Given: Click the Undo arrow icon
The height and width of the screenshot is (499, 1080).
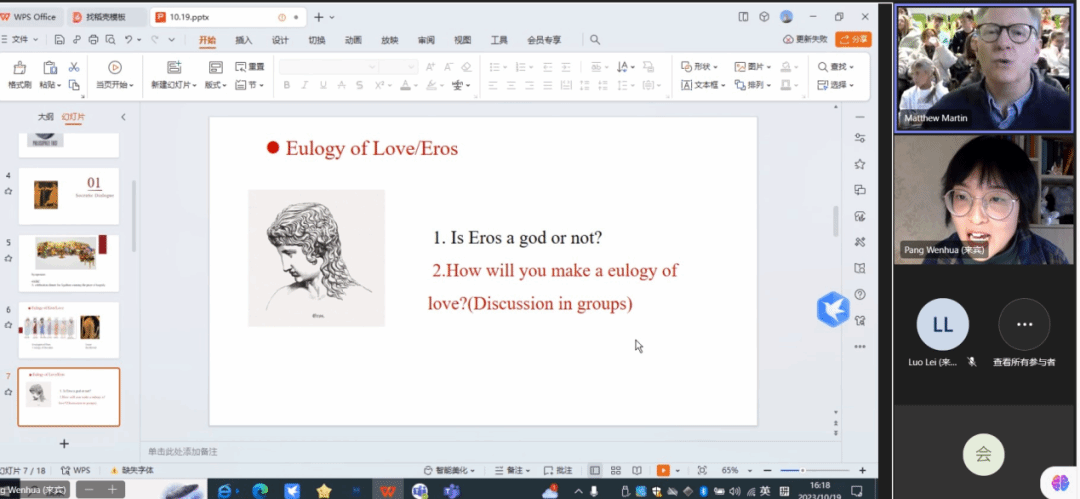Looking at the screenshot, I should (x=129, y=40).
